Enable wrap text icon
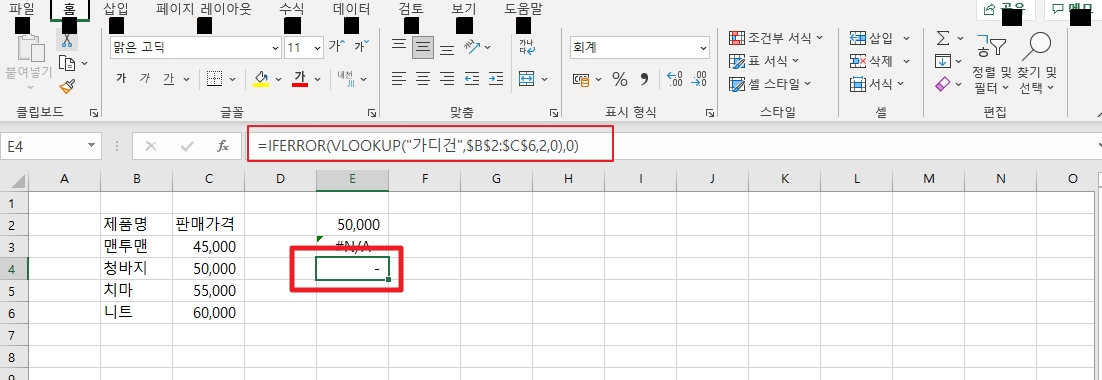1102x380 pixels. tap(527, 47)
